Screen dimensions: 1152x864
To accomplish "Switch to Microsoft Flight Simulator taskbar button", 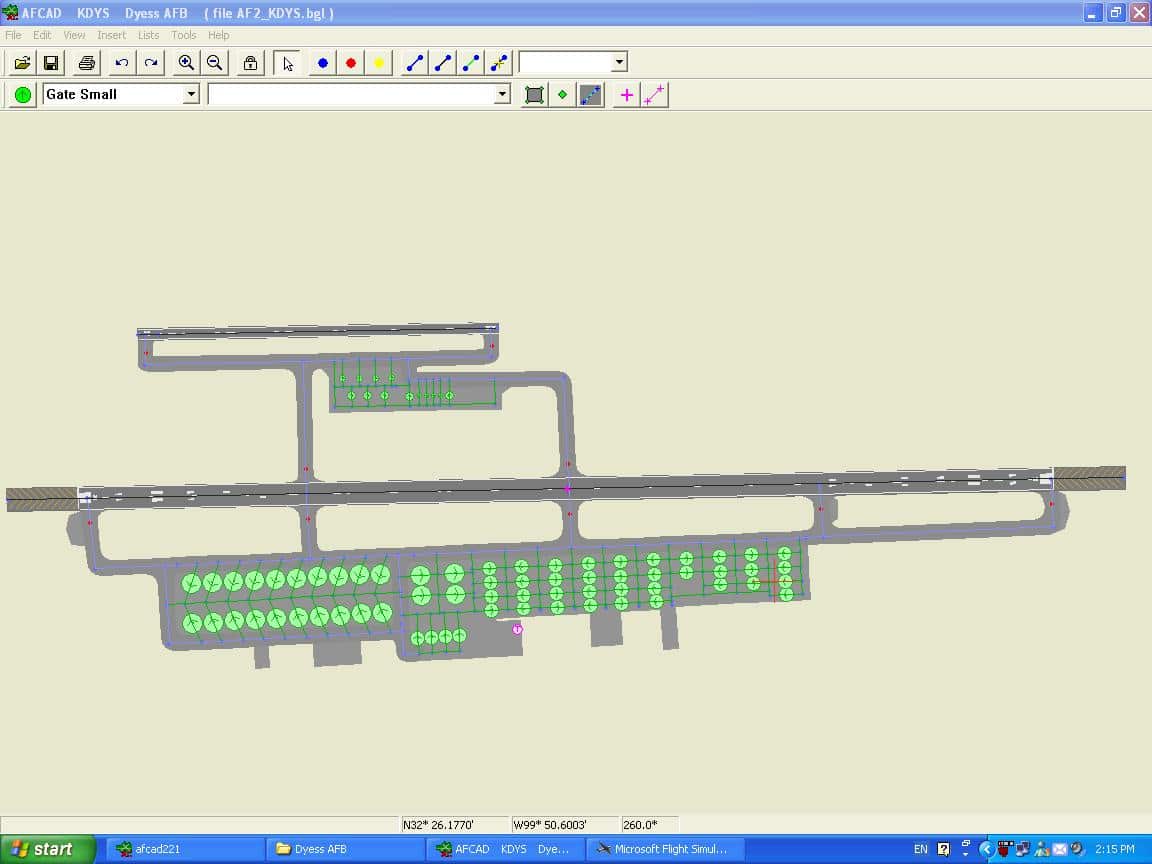I will [661, 849].
